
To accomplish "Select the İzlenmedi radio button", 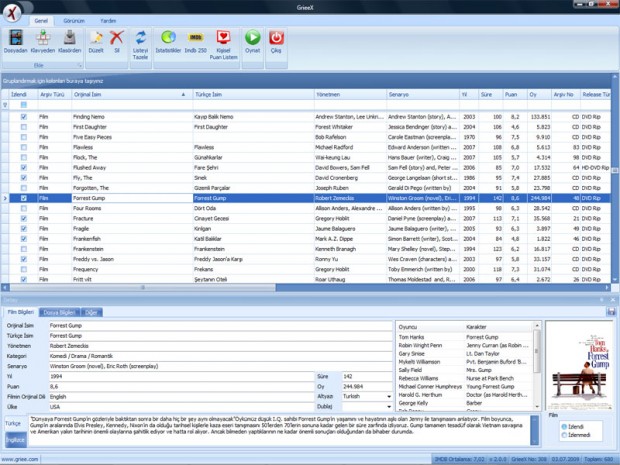I will point(564,435).
